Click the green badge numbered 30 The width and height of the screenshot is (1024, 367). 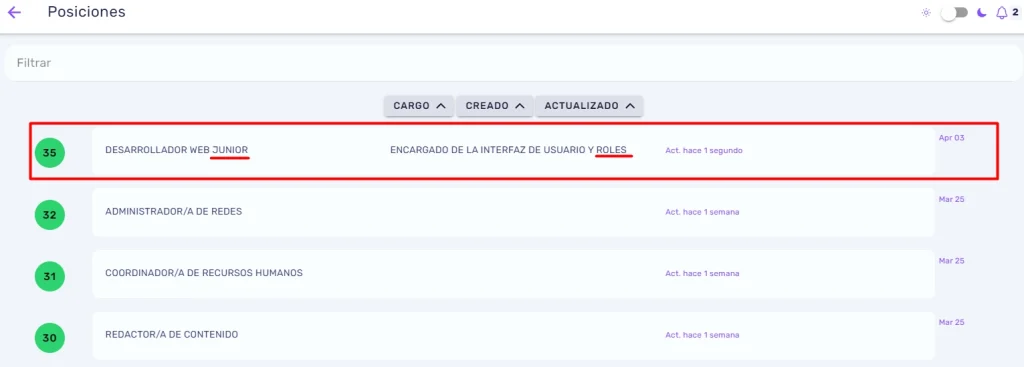[x=50, y=338]
